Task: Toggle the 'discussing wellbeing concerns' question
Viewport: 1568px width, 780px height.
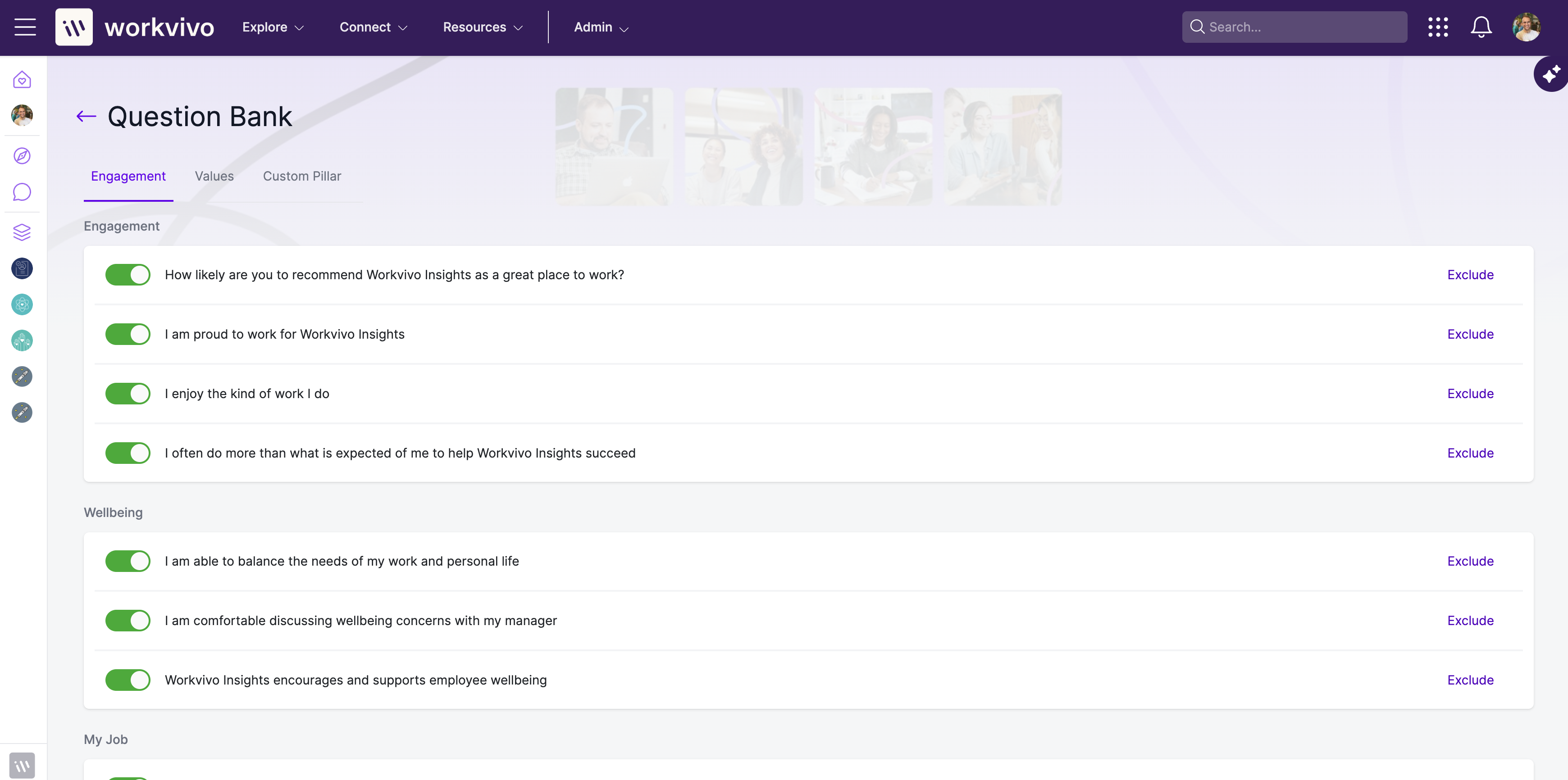Action: coord(128,621)
